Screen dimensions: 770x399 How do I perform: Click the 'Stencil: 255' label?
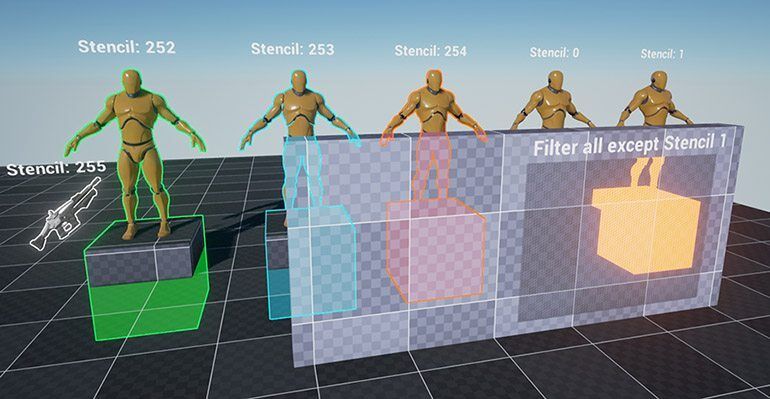pyautogui.click(x=56, y=168)
